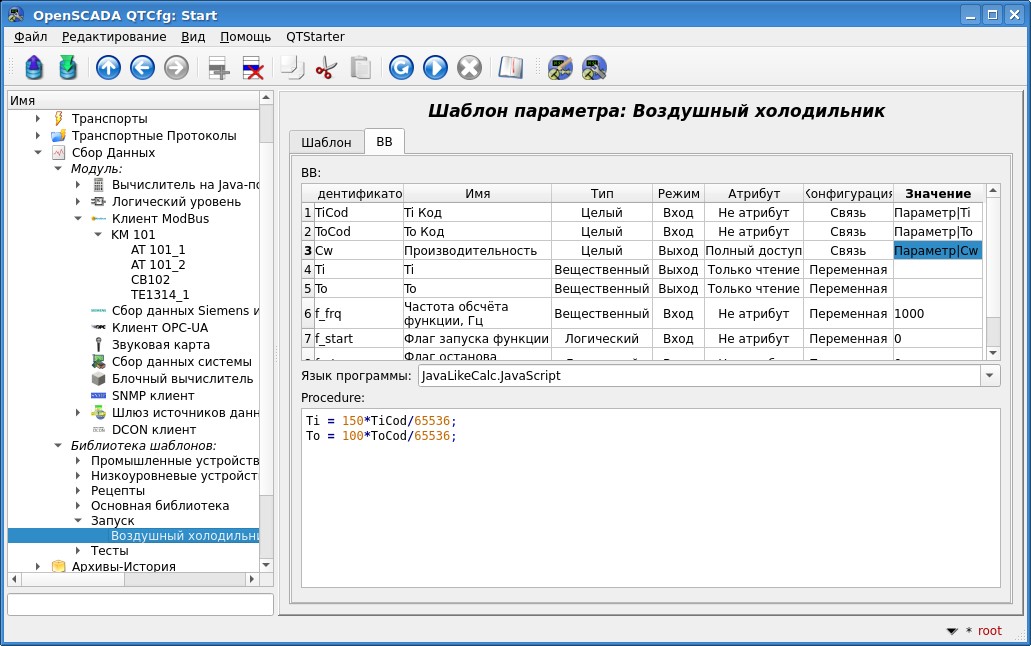Collapse the Клиент ModBus tree node

point(78,219)
